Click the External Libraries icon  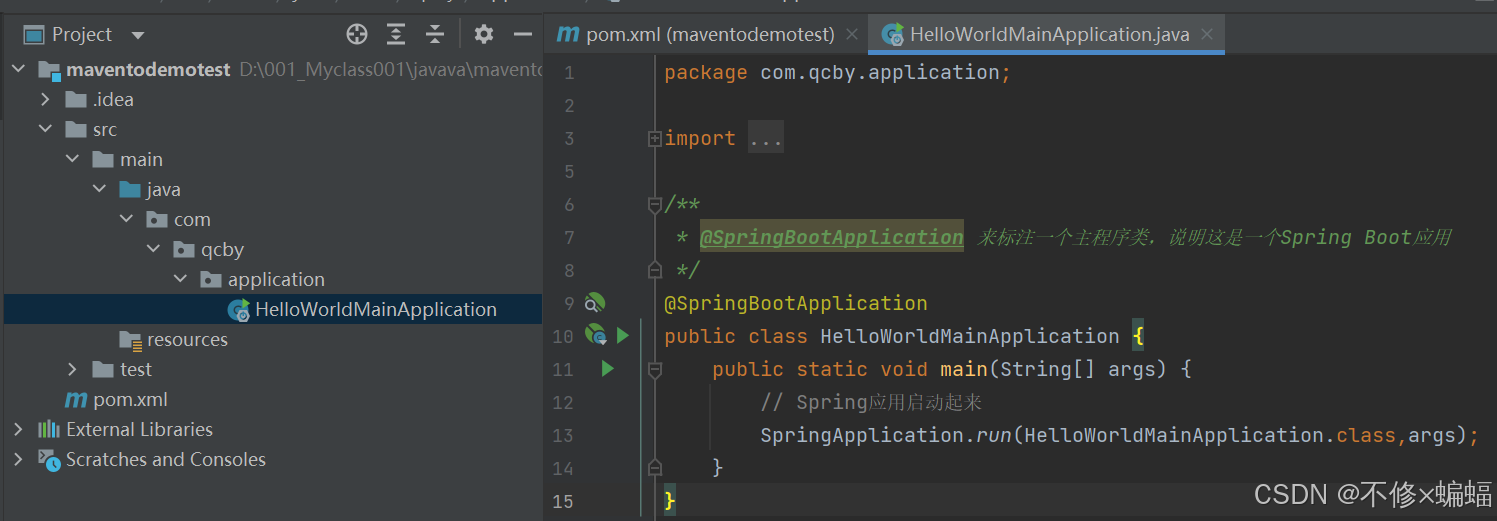pyautogui.click(x=49, y=430)
